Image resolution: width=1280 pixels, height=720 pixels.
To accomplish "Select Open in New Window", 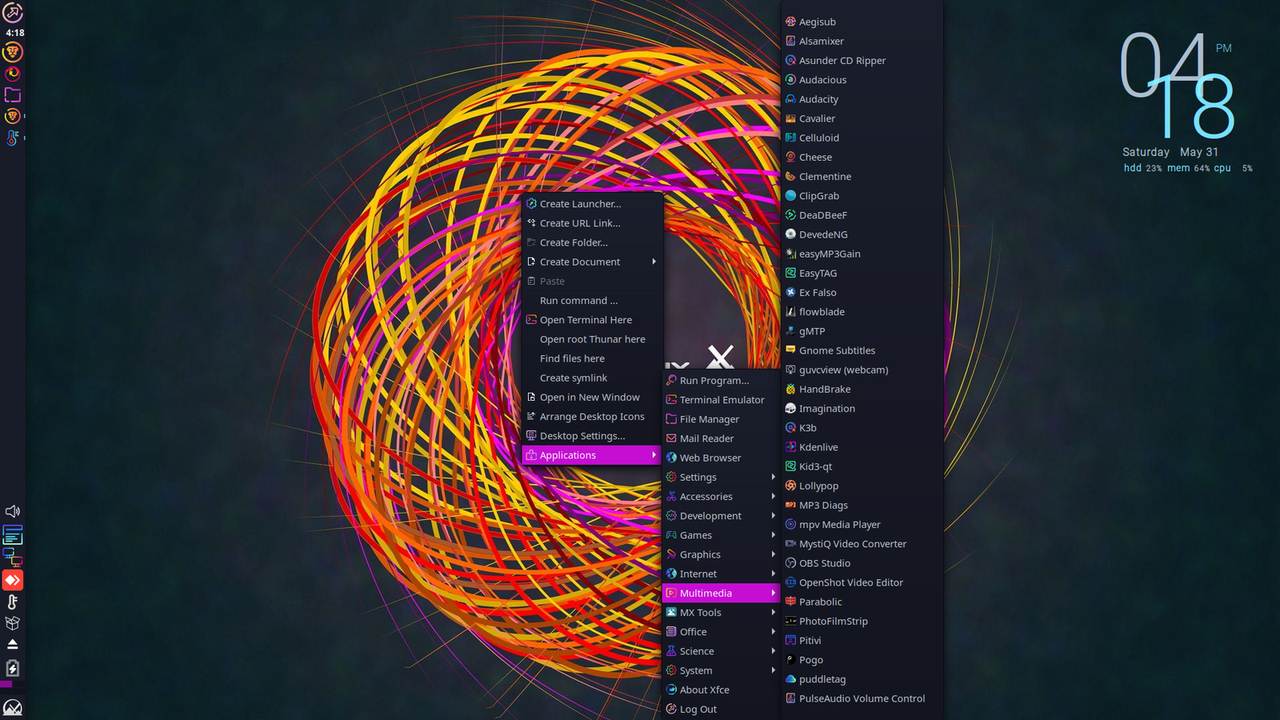I will click(592, 397).
